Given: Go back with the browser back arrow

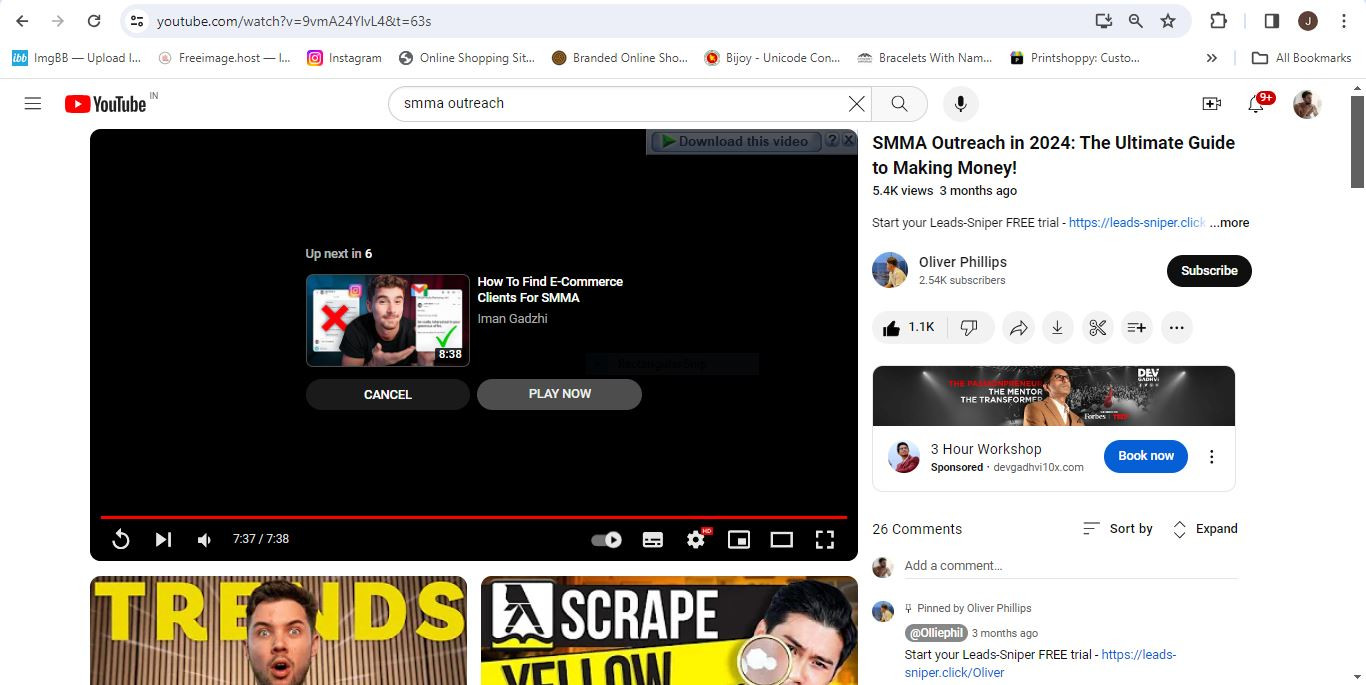Looking at the screenshot, I should [22, 20].
